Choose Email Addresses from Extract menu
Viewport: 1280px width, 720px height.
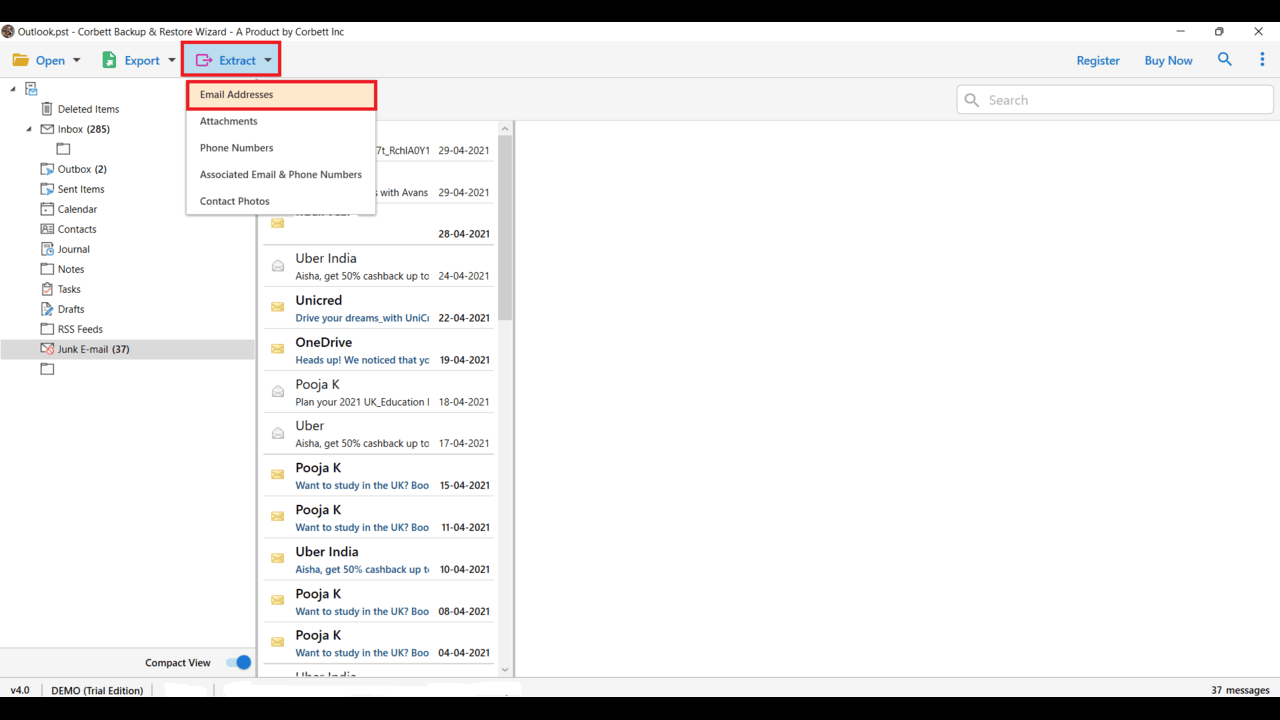click(x=281, y=95)
